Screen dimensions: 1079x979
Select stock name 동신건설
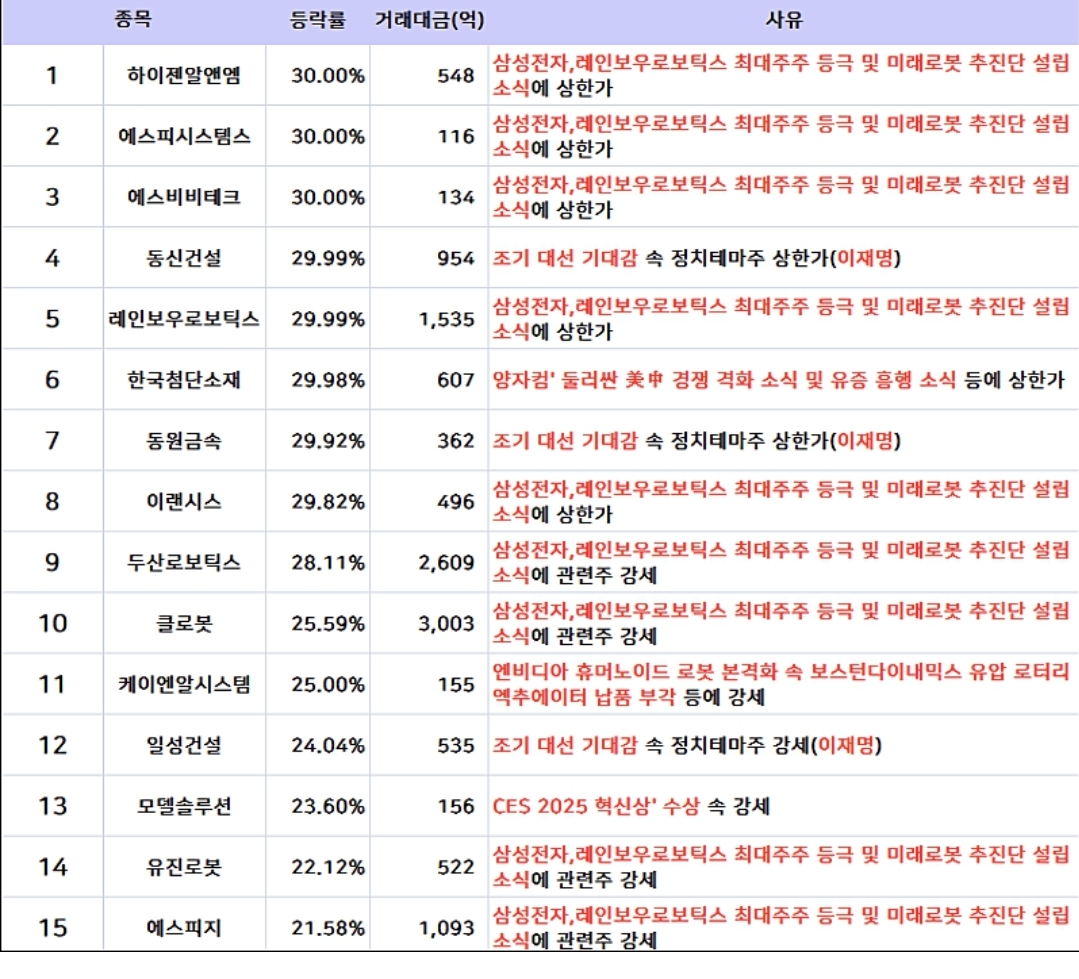(x=184, y=258)
